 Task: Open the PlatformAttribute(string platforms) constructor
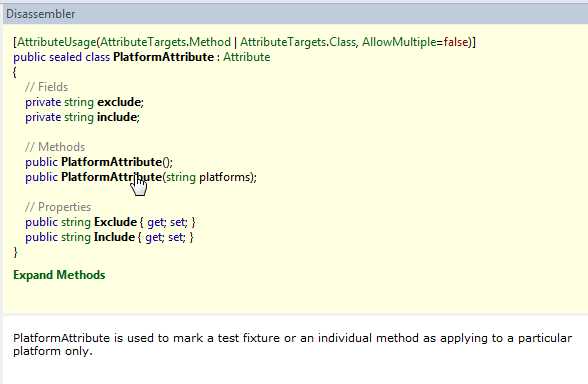tap(111, 177)
